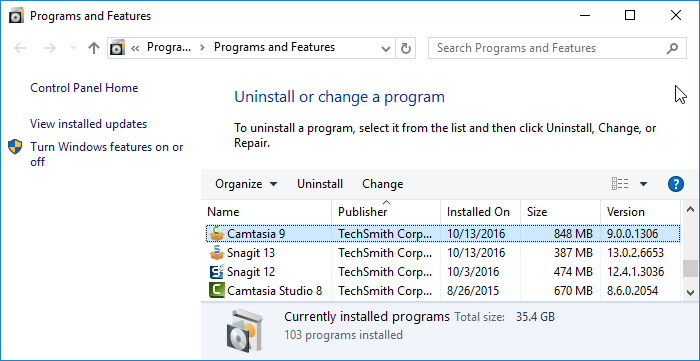The image size is (700, 361).
Task: Expand the hidden breadcrumb path chevrons
Action: click(135, 48)
